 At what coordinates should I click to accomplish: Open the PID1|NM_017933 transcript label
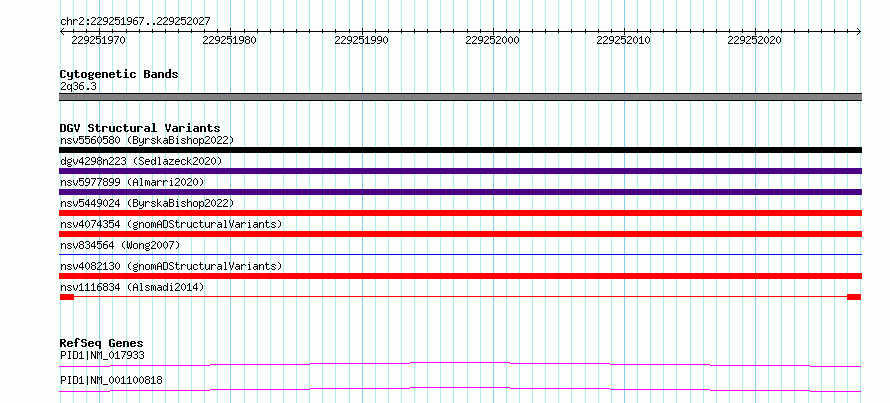coord(102,355)
